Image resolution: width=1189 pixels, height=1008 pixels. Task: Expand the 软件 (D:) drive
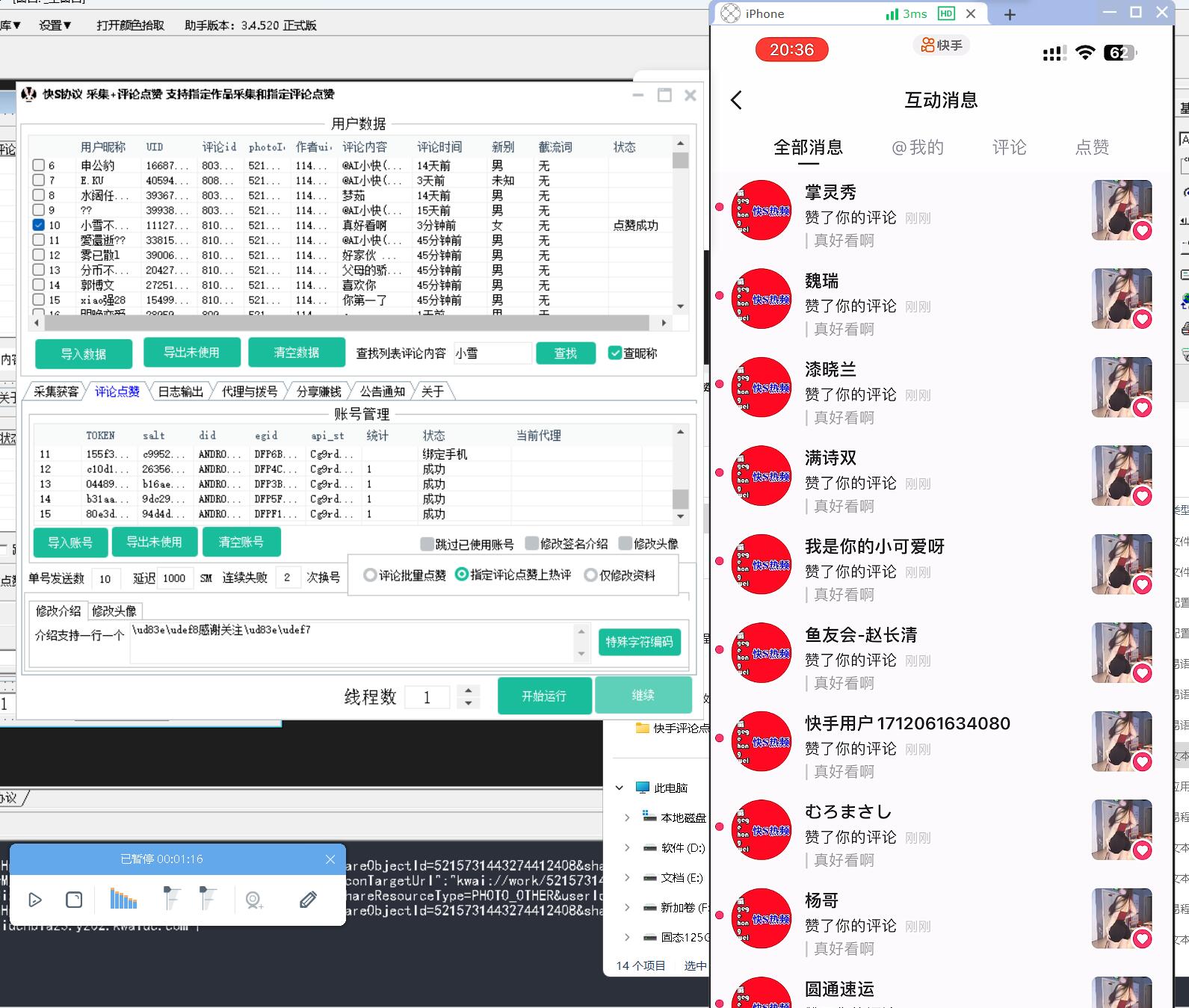click(x=627, y=847)
